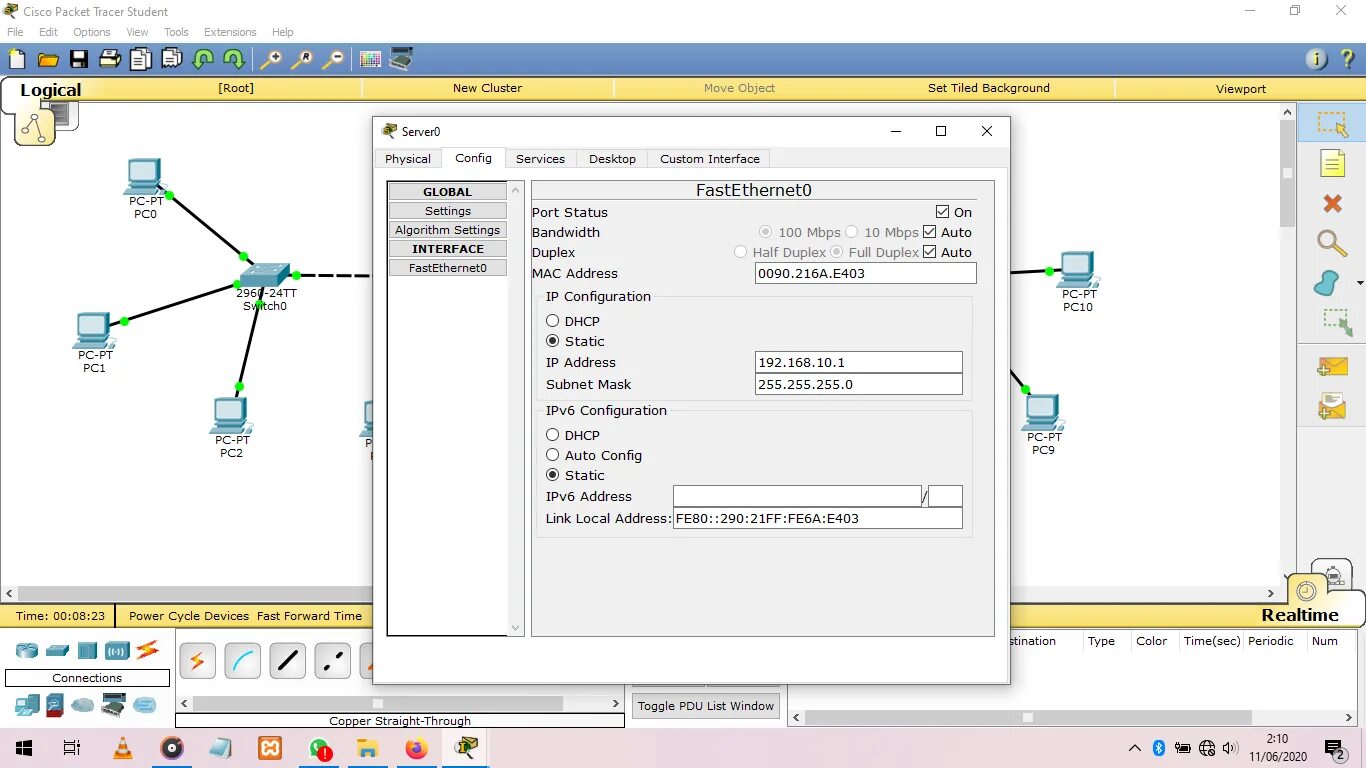The height and width of the screenshot is (768, 1366).
Task: Zoom out of the workspace
Action: click(x=333, y=59)
